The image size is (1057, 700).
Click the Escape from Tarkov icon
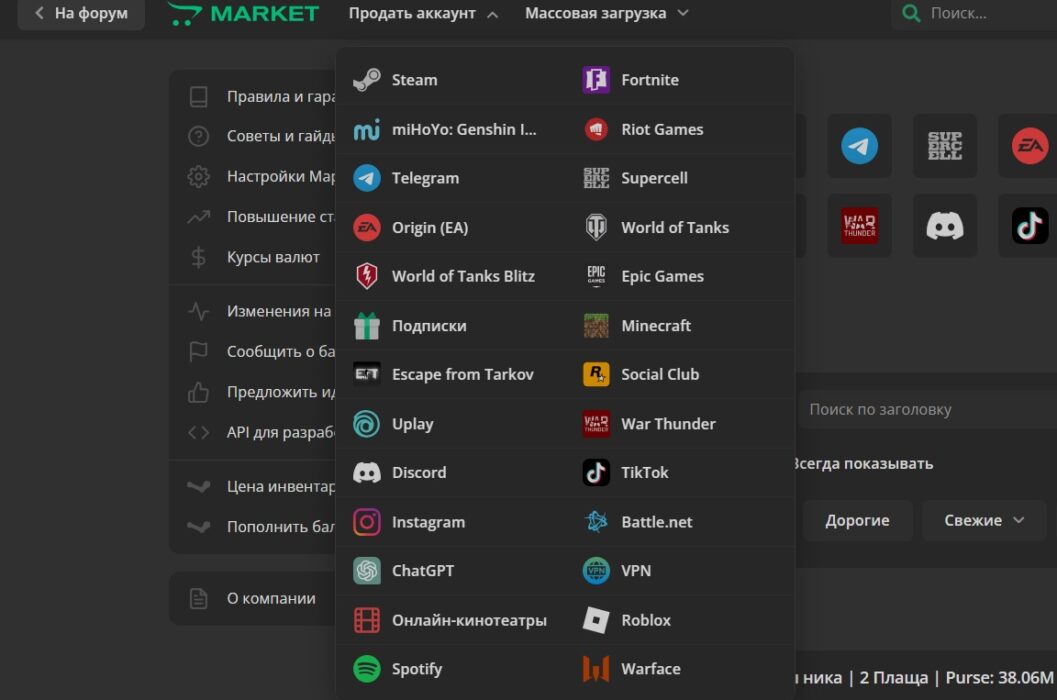[367, 374]
